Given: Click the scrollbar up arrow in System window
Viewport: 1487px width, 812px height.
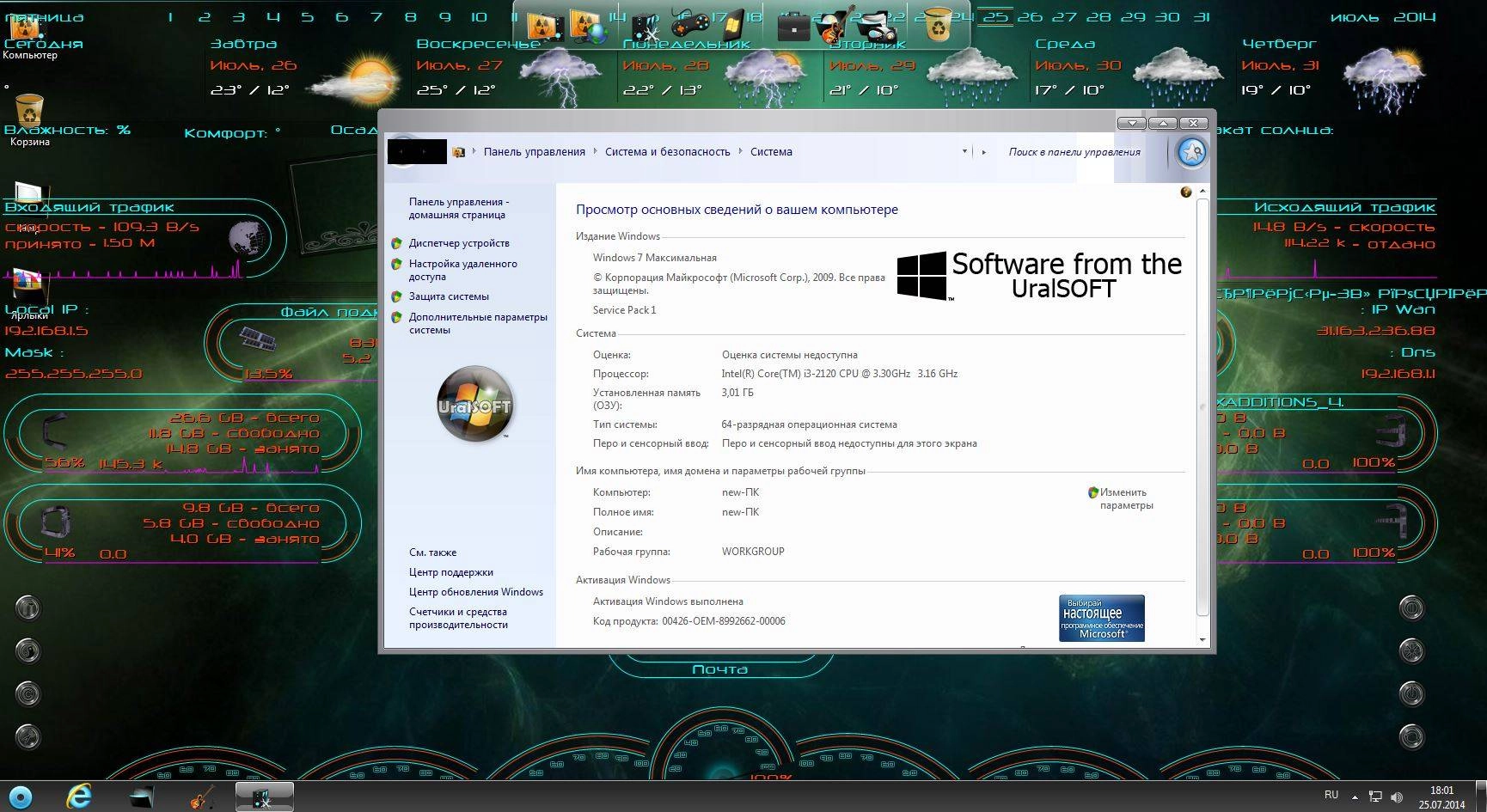Looking at the screenshot, I should coord(1202,191).
